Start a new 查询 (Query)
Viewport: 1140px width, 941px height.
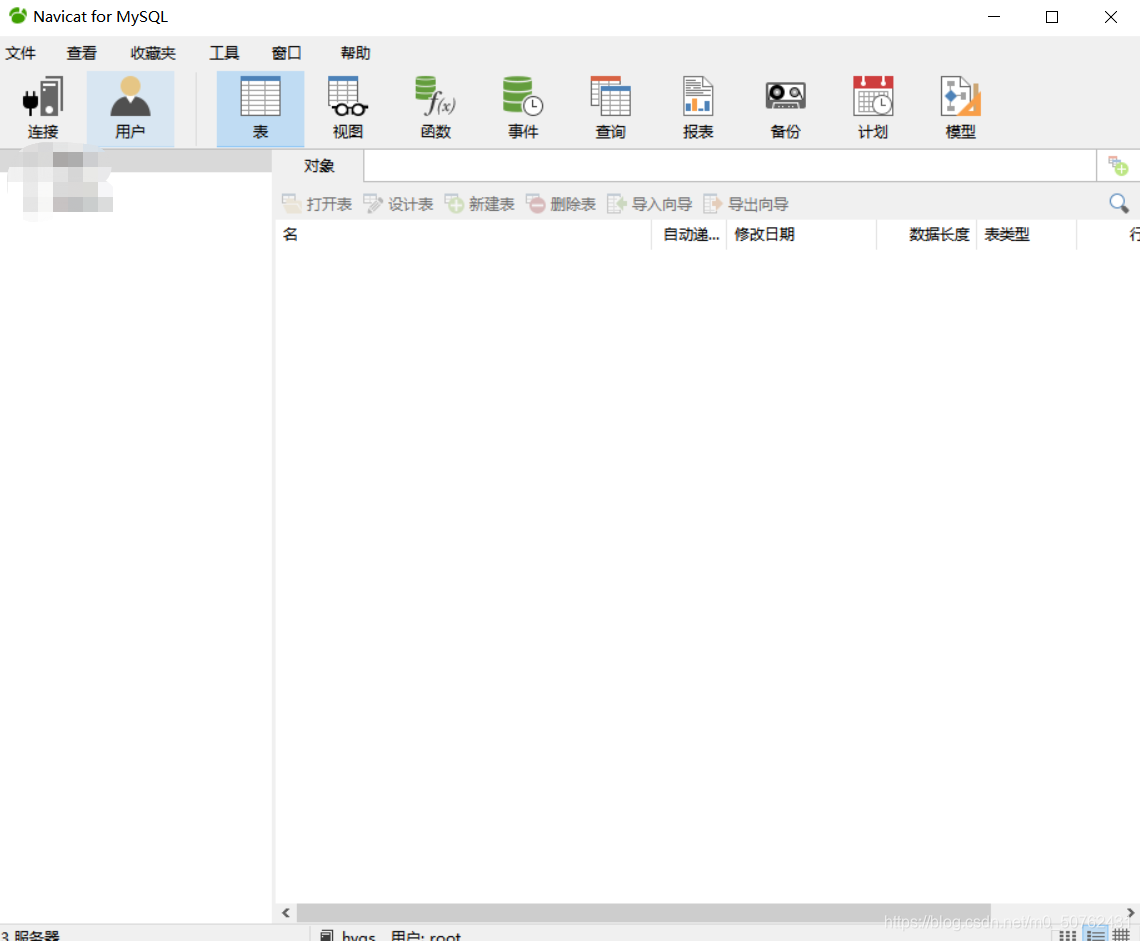point(610,107)
